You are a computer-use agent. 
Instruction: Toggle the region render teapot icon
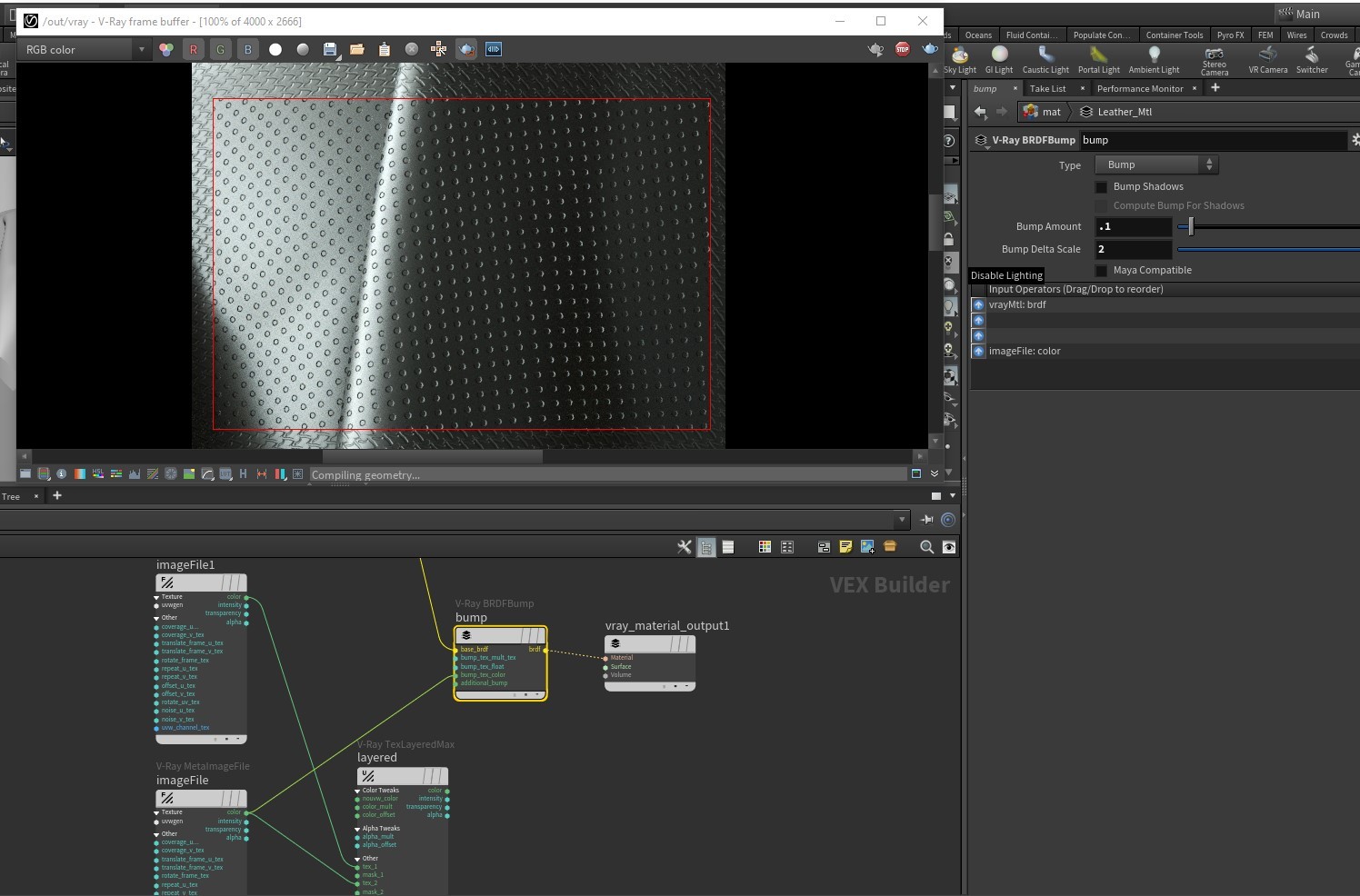pos(466,50)
